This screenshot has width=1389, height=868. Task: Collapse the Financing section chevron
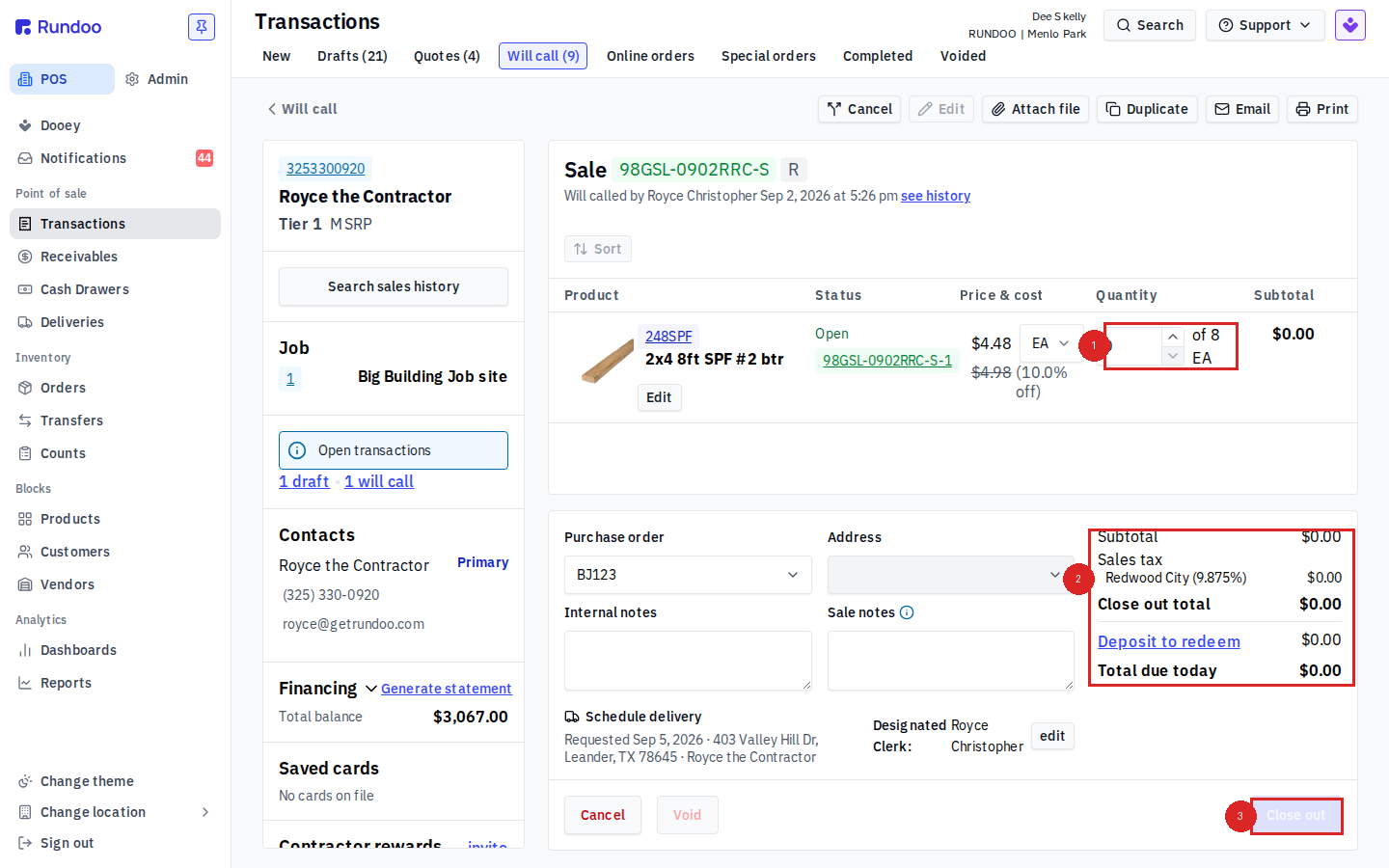coord(371,689)
